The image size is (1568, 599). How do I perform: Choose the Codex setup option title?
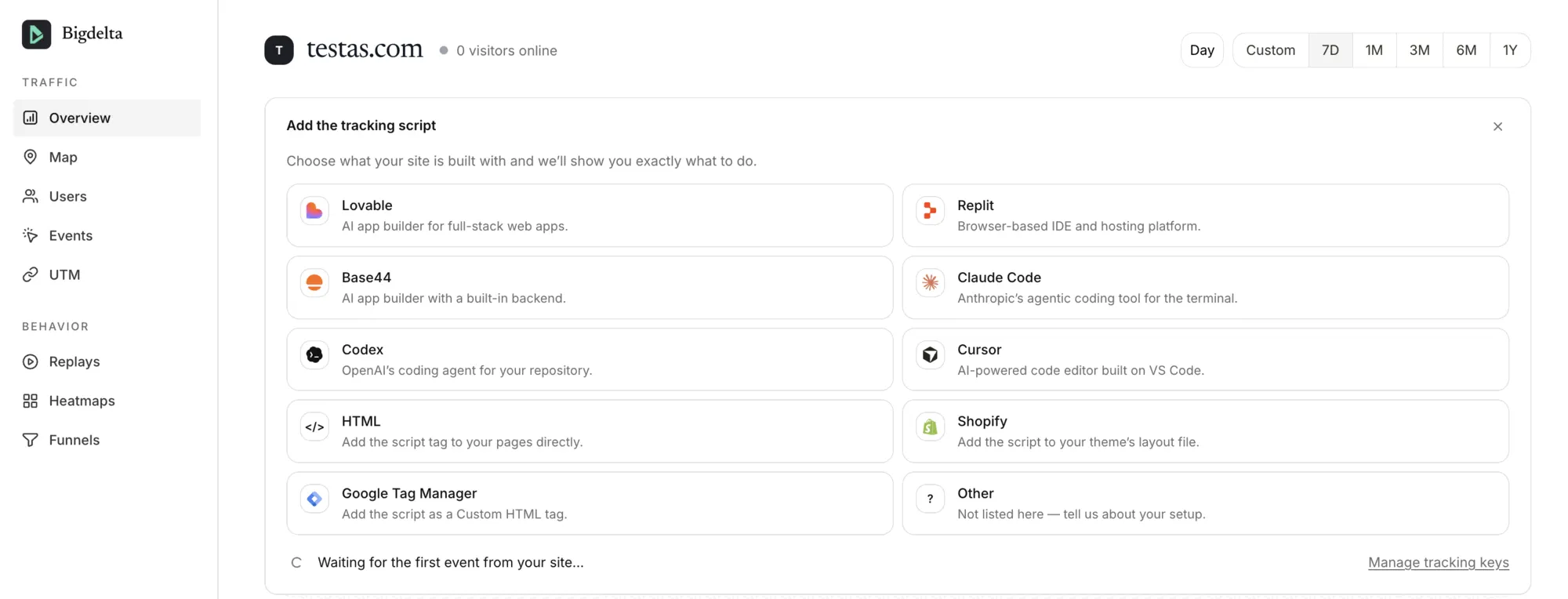click(x=362, y=350)
